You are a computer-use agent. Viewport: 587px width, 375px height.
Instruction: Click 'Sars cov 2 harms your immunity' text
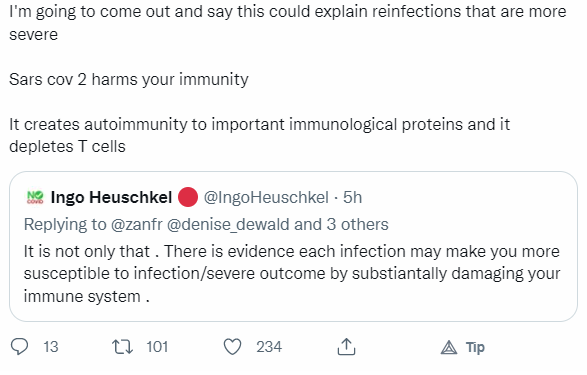point(129,79)
